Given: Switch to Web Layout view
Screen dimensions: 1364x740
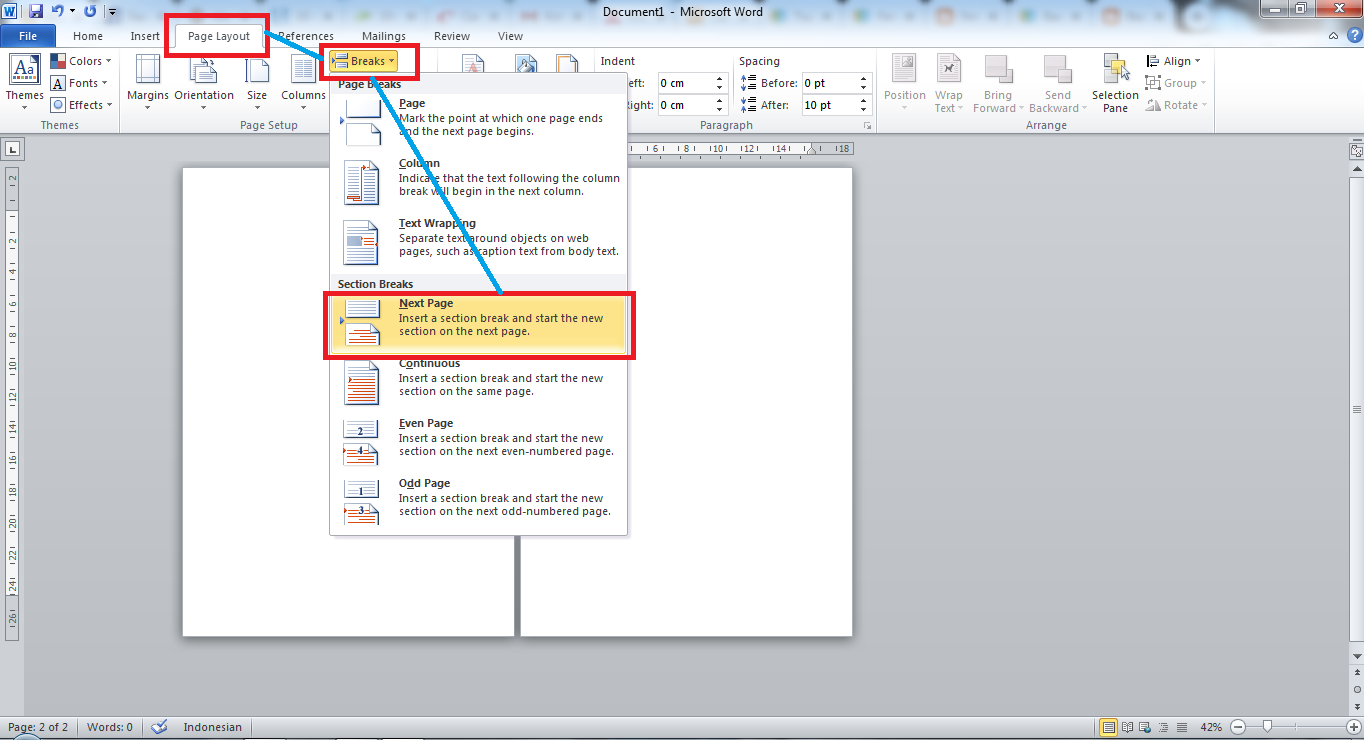Looking at the screenshot, I should tap(1146, 727).
